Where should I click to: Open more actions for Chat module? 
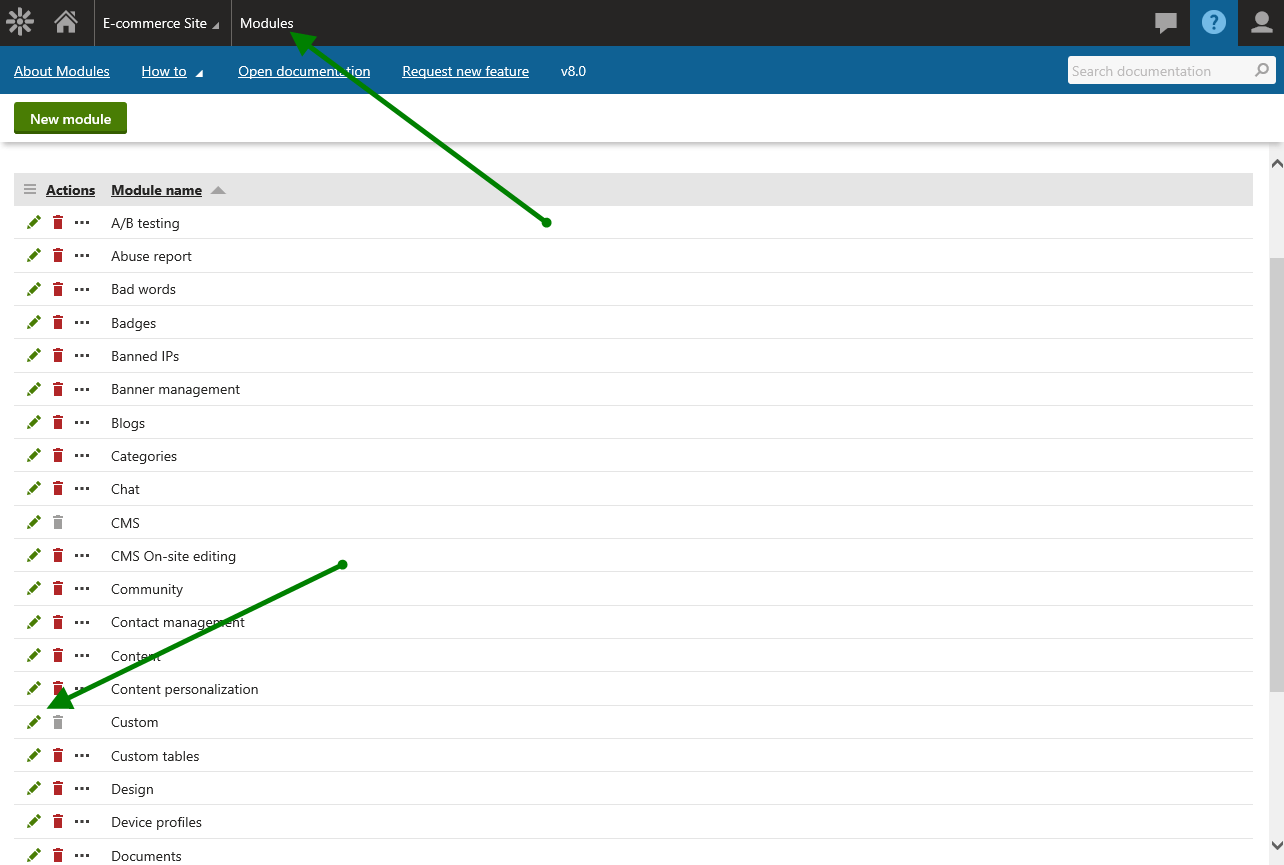click(x=82, y=489)
